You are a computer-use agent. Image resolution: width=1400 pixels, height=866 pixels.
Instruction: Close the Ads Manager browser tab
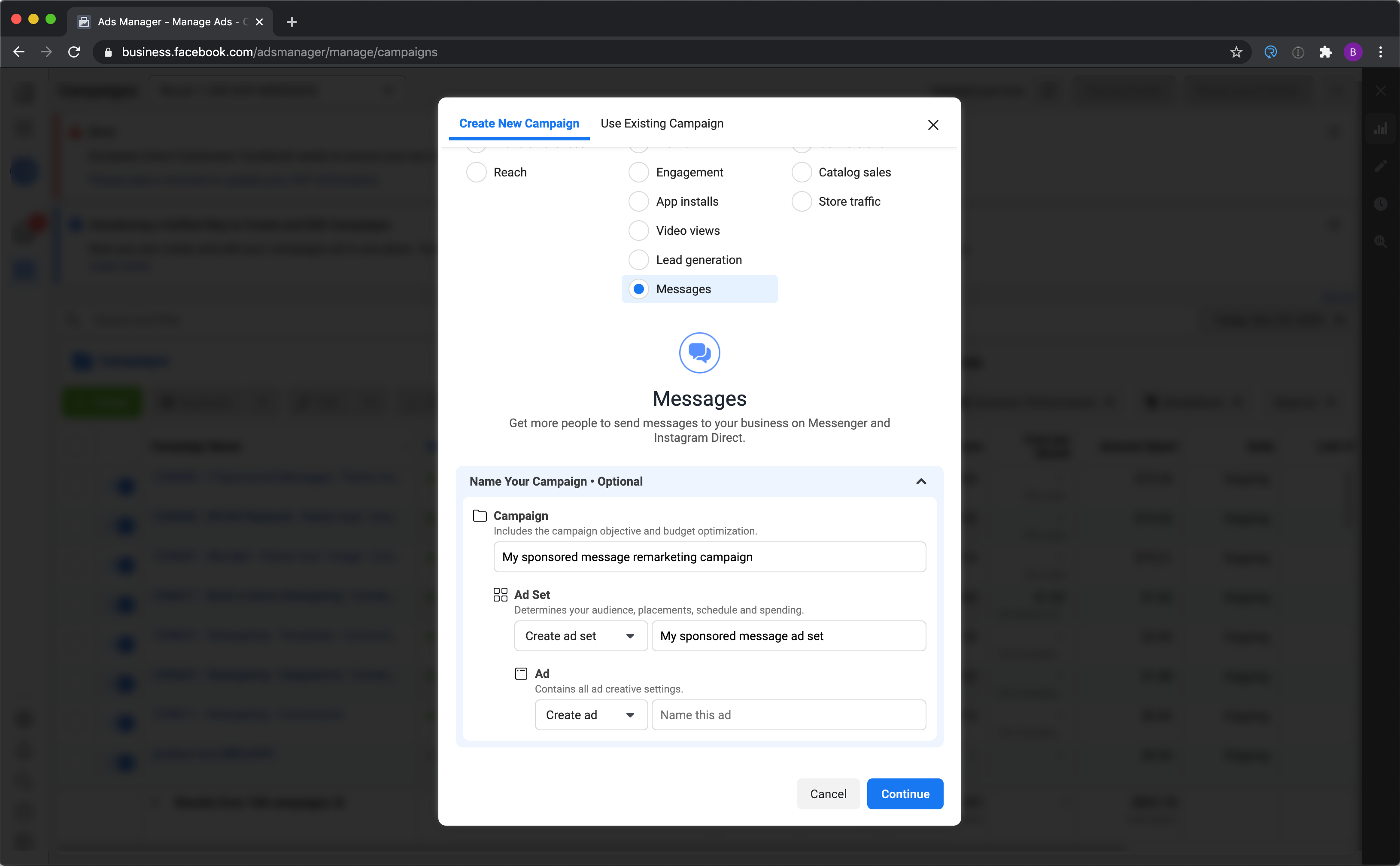259,22
